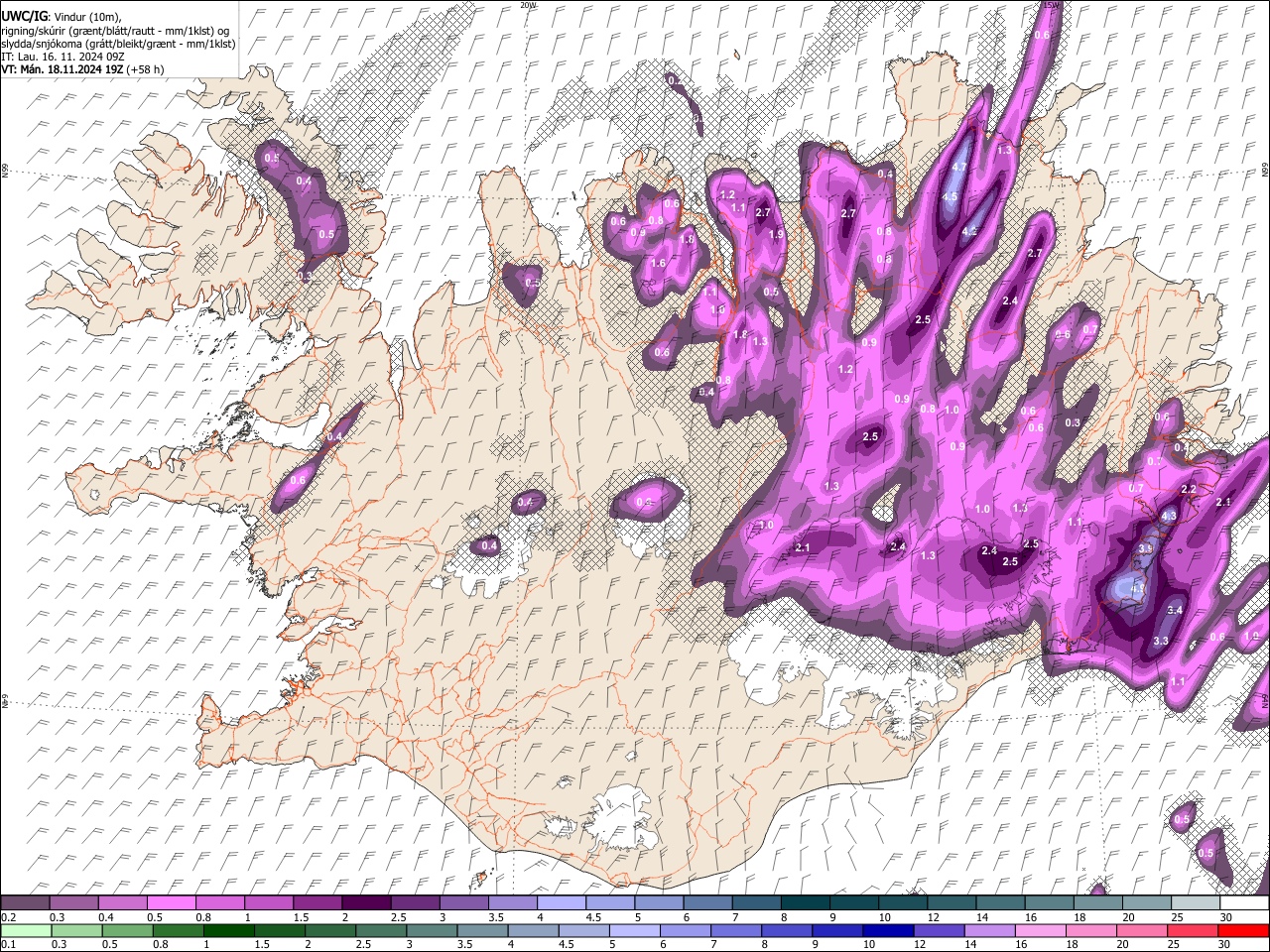Select the bright red rain swatch after 30
1270x952 pixels.
click(x=1244, y=930)
